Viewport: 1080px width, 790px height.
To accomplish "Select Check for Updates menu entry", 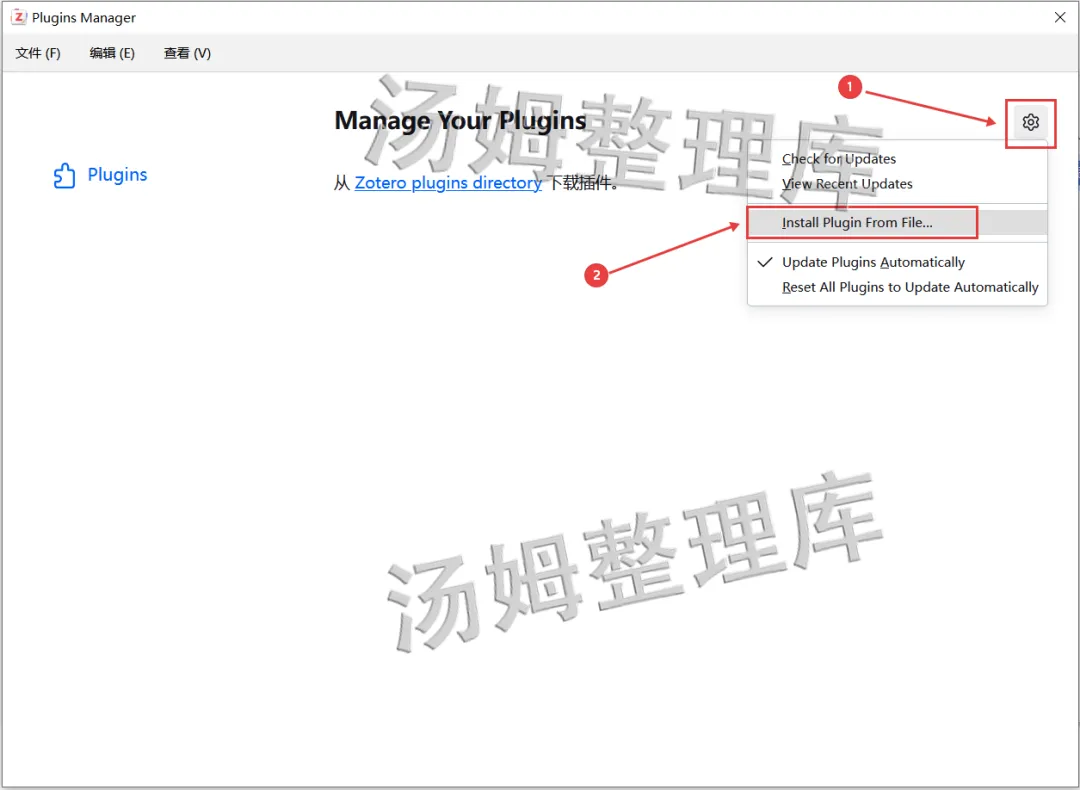I will (897, 159).
